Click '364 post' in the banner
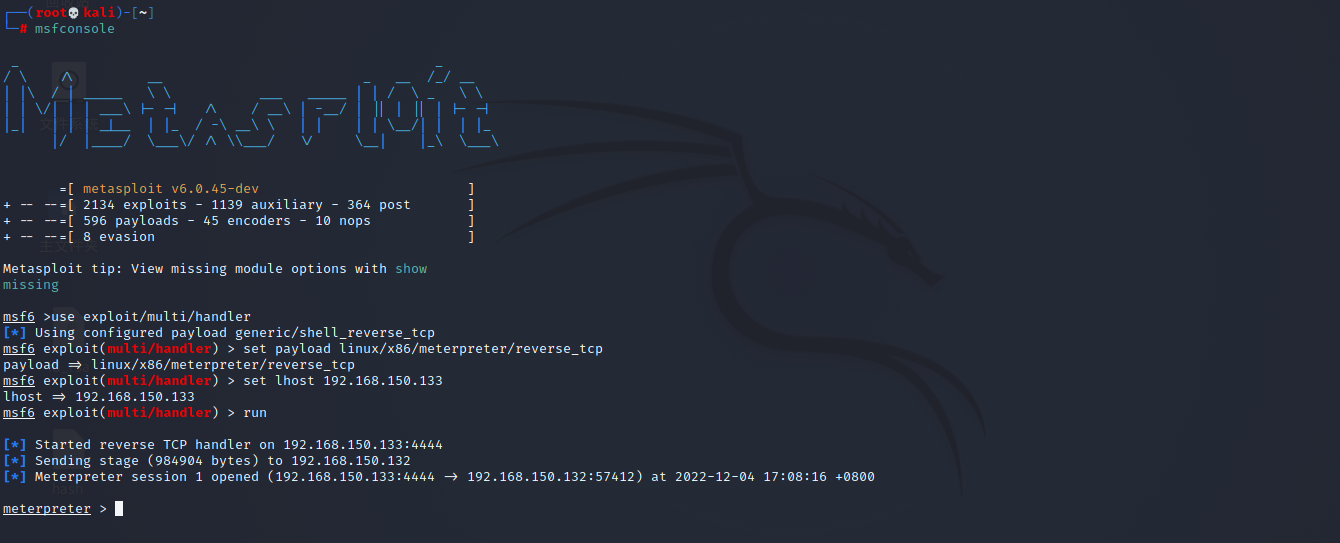Viewport: 1340px width, 543px height. (379, 205)
